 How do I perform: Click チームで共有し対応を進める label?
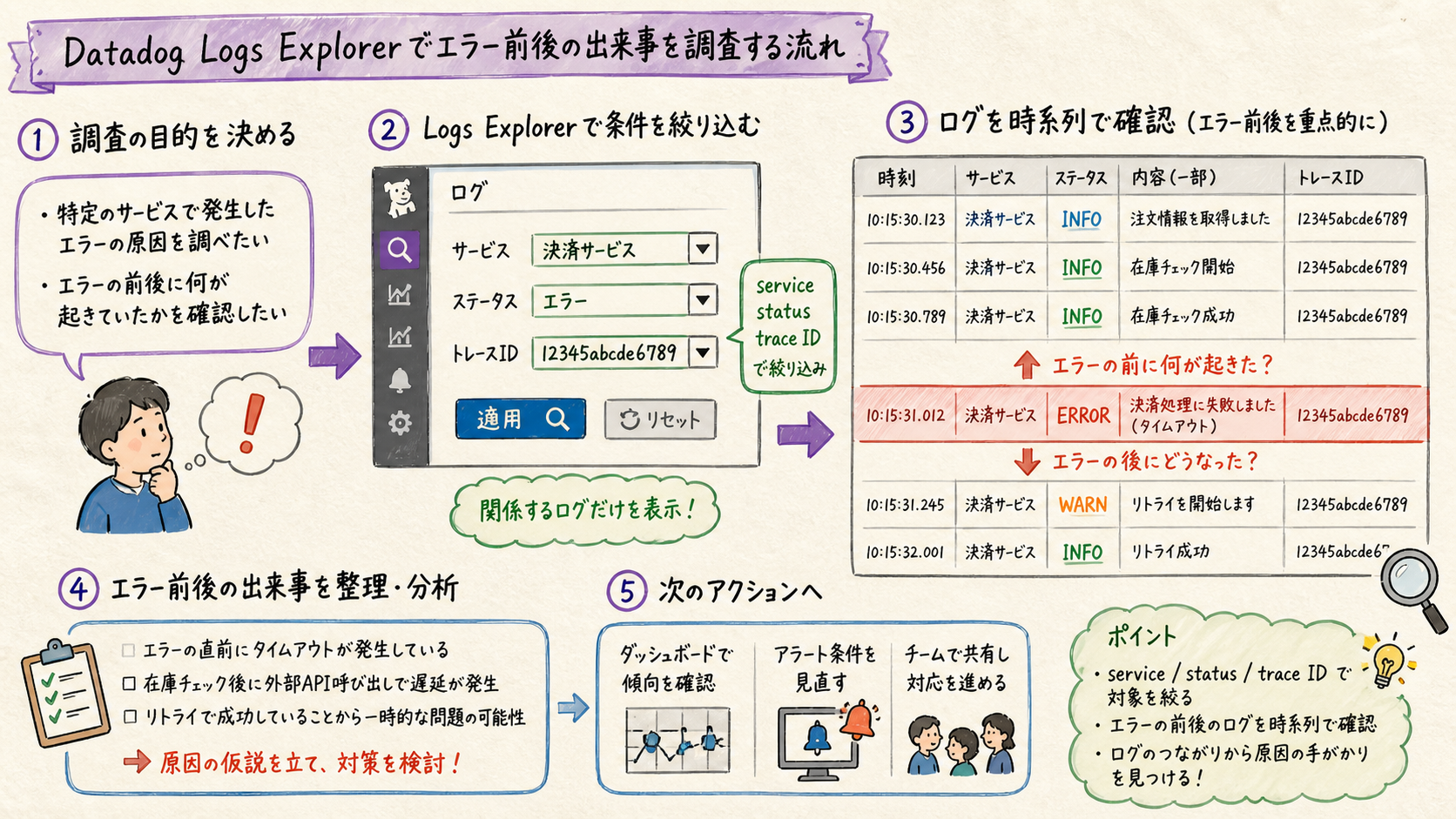(x=957, y=668)
